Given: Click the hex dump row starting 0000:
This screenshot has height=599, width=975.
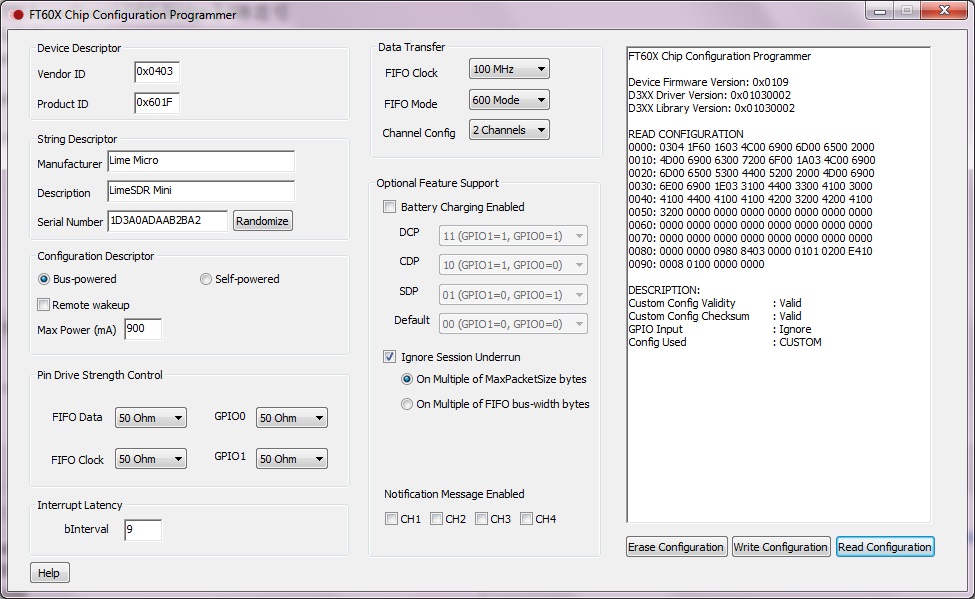Looking at the screenshot, I should tap(751, 147).
